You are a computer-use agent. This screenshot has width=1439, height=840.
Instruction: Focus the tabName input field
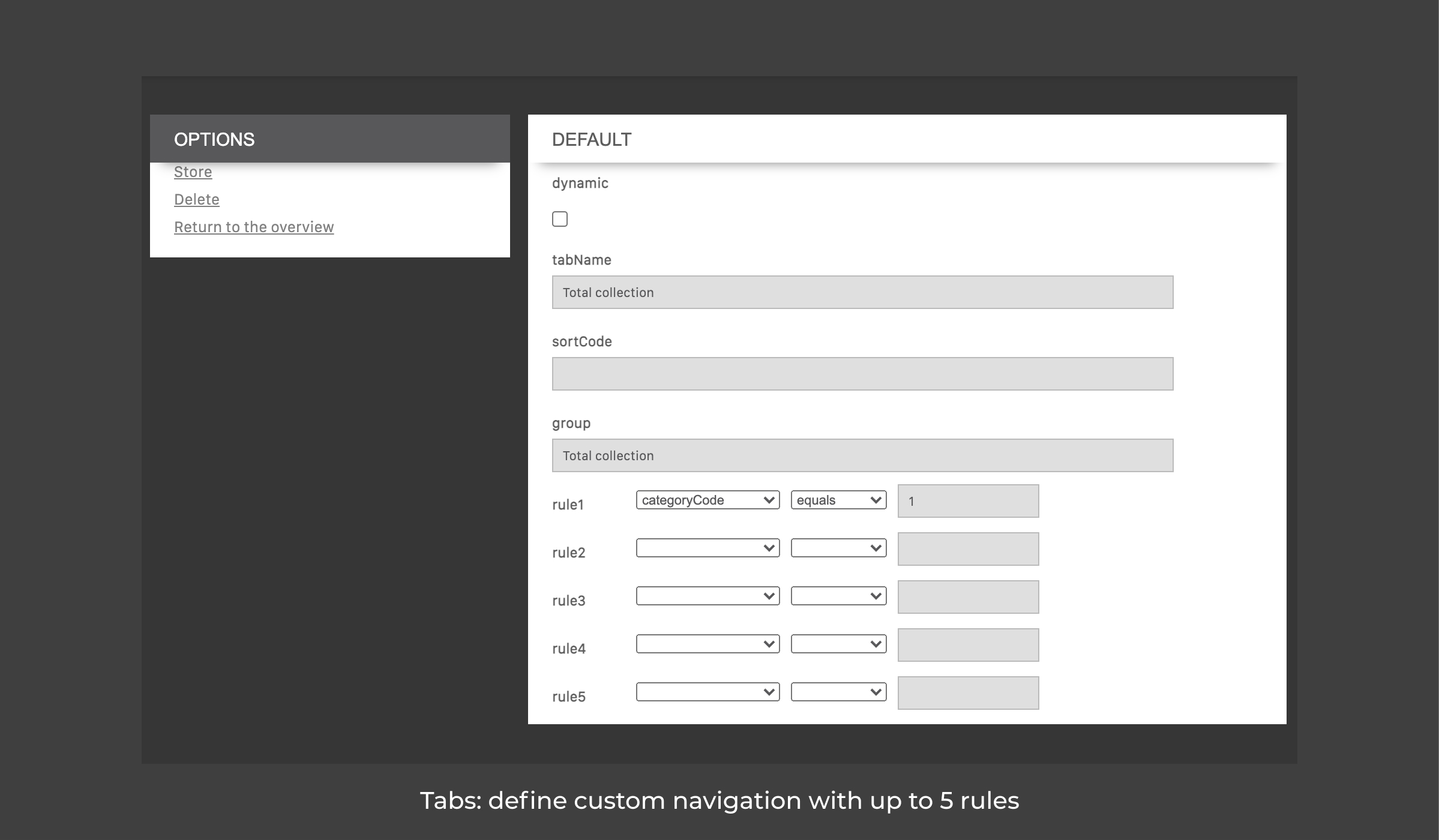point(862,292)
